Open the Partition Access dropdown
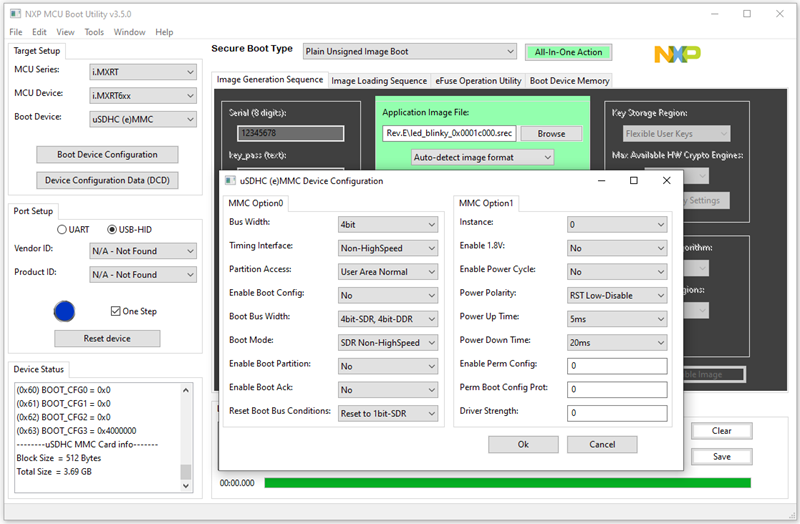Viewport: 800px width, 524px height. pyautogui.click(x=388, y=272)
